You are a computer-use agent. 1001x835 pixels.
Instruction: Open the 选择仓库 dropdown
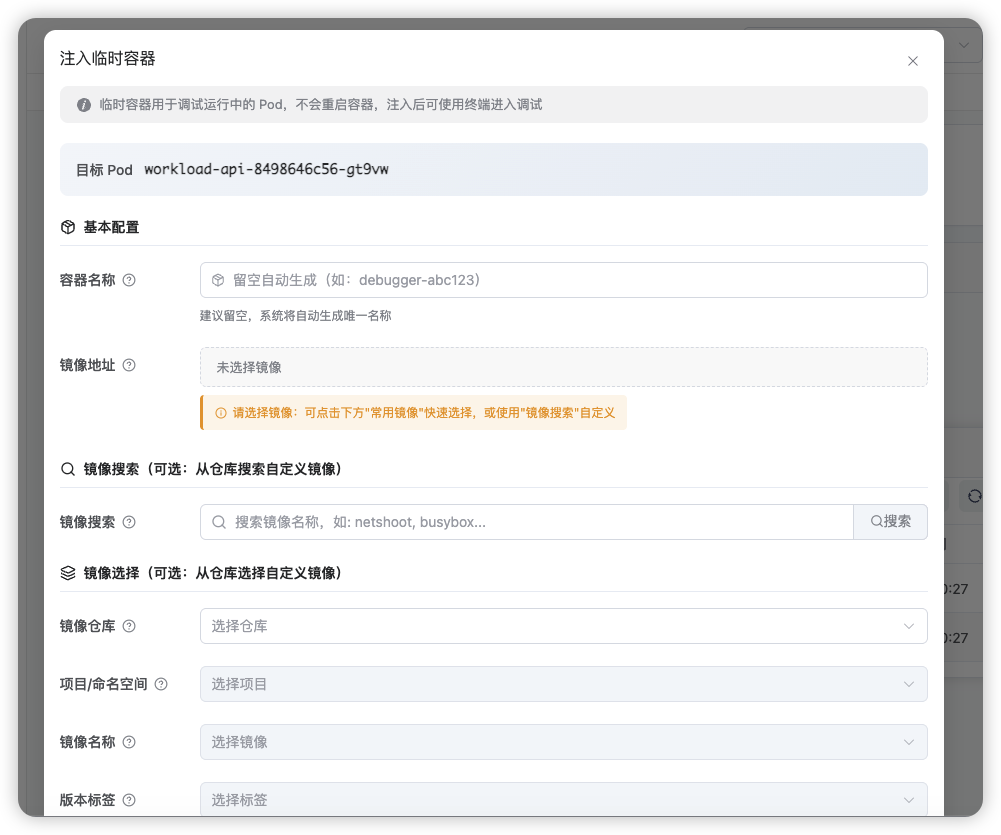(563, 626)
